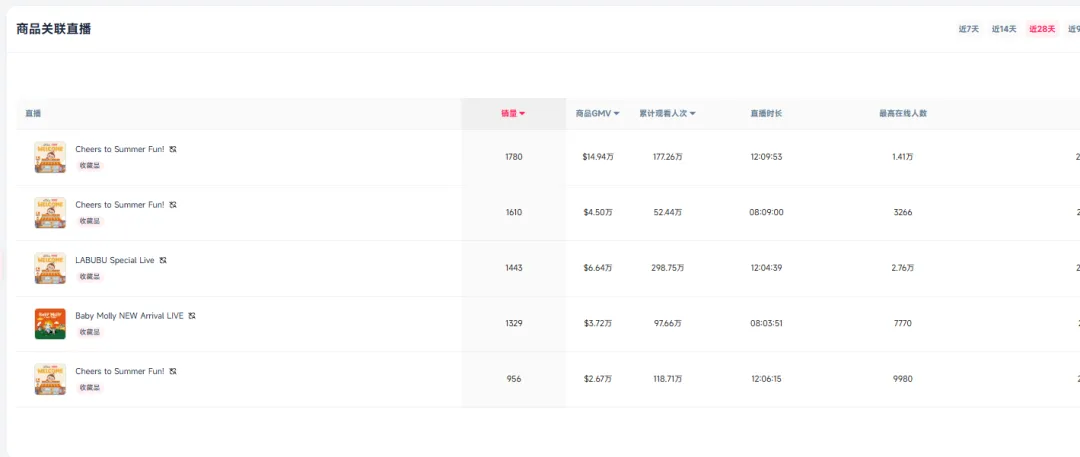Open the LABUBU Special Live thumbnail
Viewport: 1080px width, 457px height.
pos(50,268)
